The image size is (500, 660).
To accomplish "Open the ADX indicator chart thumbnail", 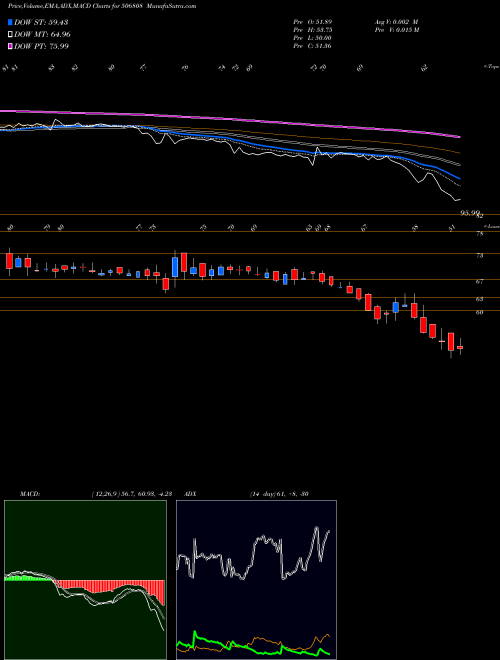I will (256, 580).
